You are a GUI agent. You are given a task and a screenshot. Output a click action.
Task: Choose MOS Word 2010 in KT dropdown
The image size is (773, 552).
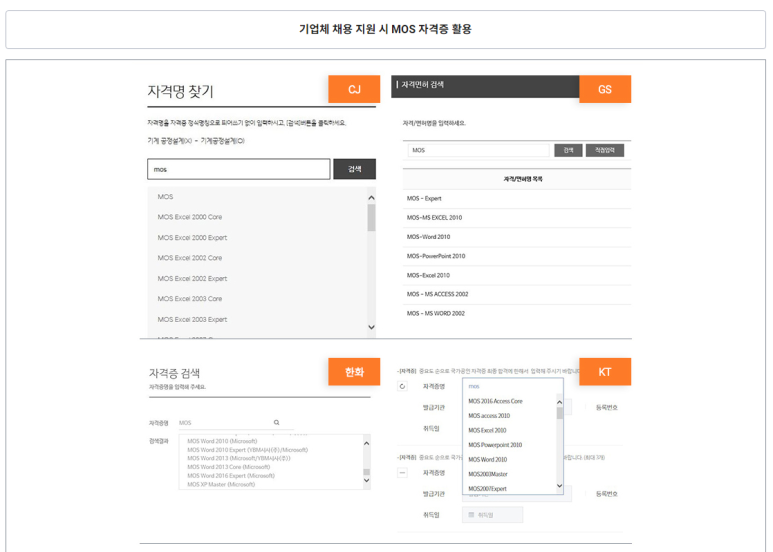tap(488, 459)
